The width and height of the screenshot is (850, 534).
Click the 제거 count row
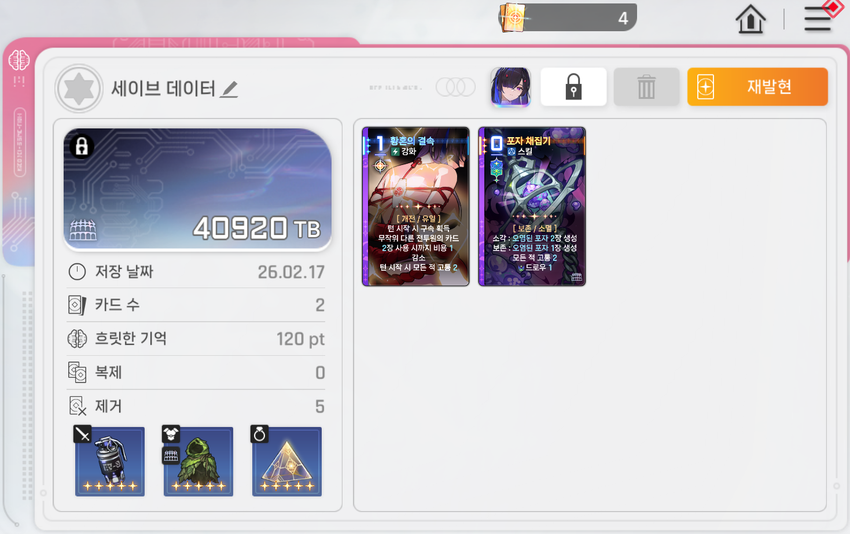point(196,406)
